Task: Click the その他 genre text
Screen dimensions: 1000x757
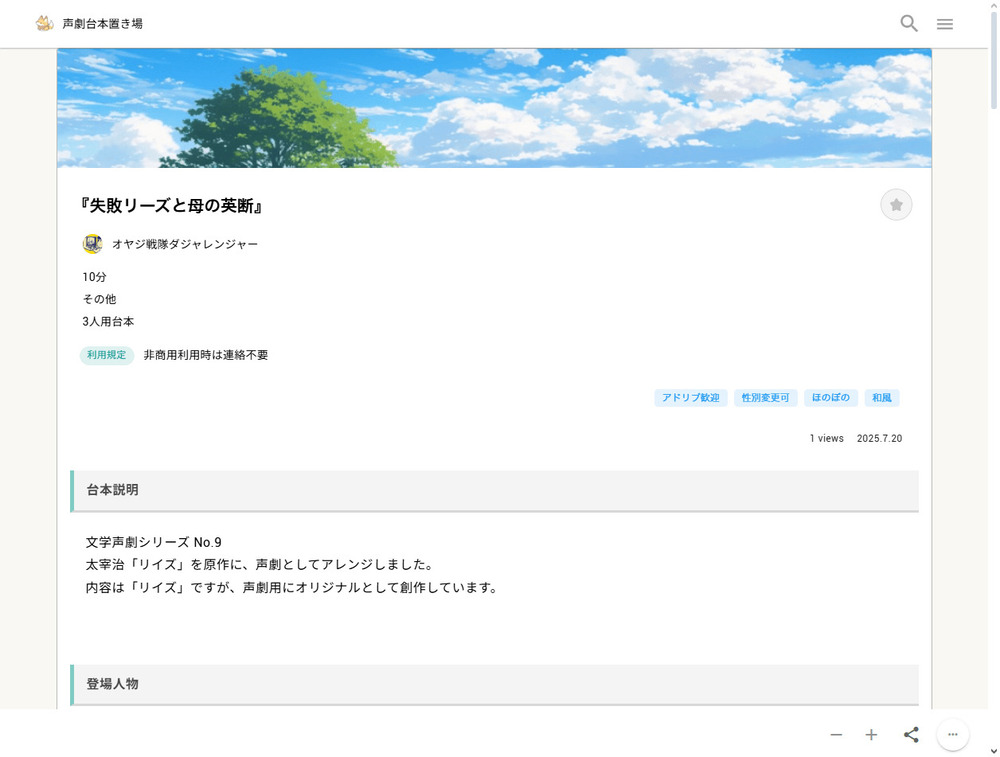Action: [99, 299]
